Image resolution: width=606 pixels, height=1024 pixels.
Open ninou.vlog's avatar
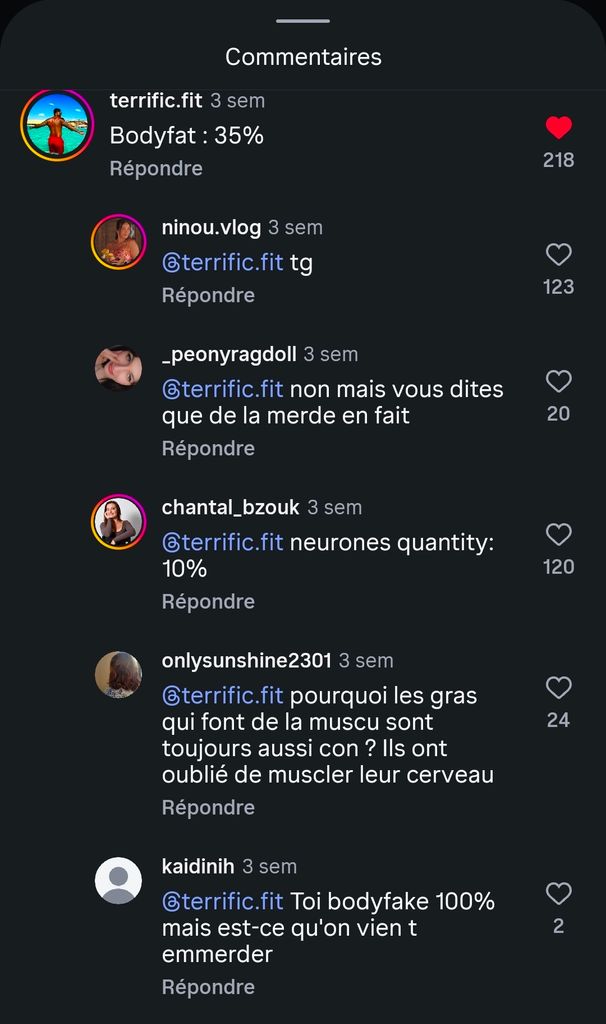tap(118, 241)
